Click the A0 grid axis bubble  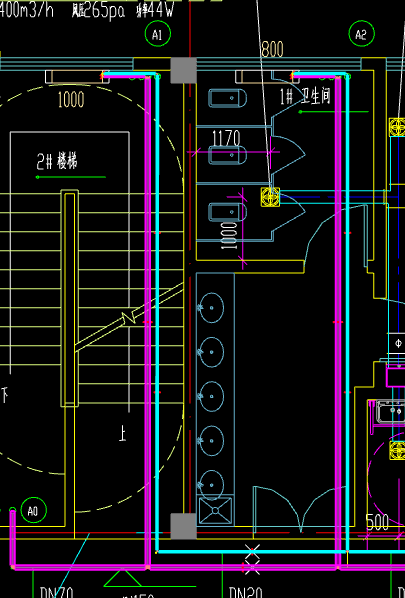[x=34, y=510]
